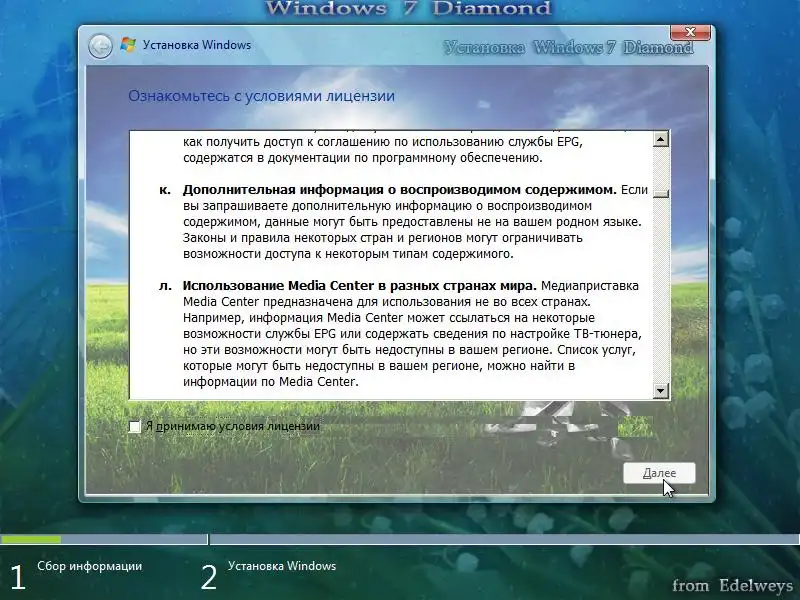The image size is (800, 600).
Task: Click the license text scrollbar thumb
Action: (x=661, y=193)
